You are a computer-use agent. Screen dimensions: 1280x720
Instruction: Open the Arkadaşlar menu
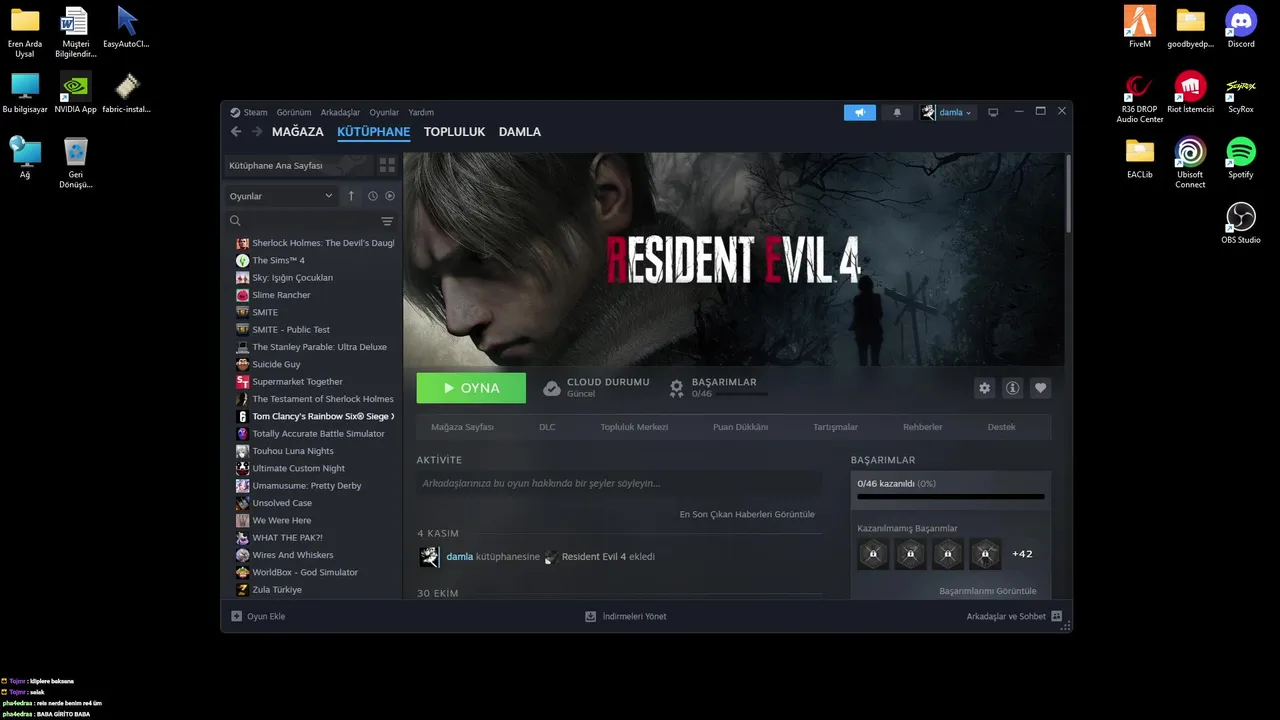[x=340, y=112]
